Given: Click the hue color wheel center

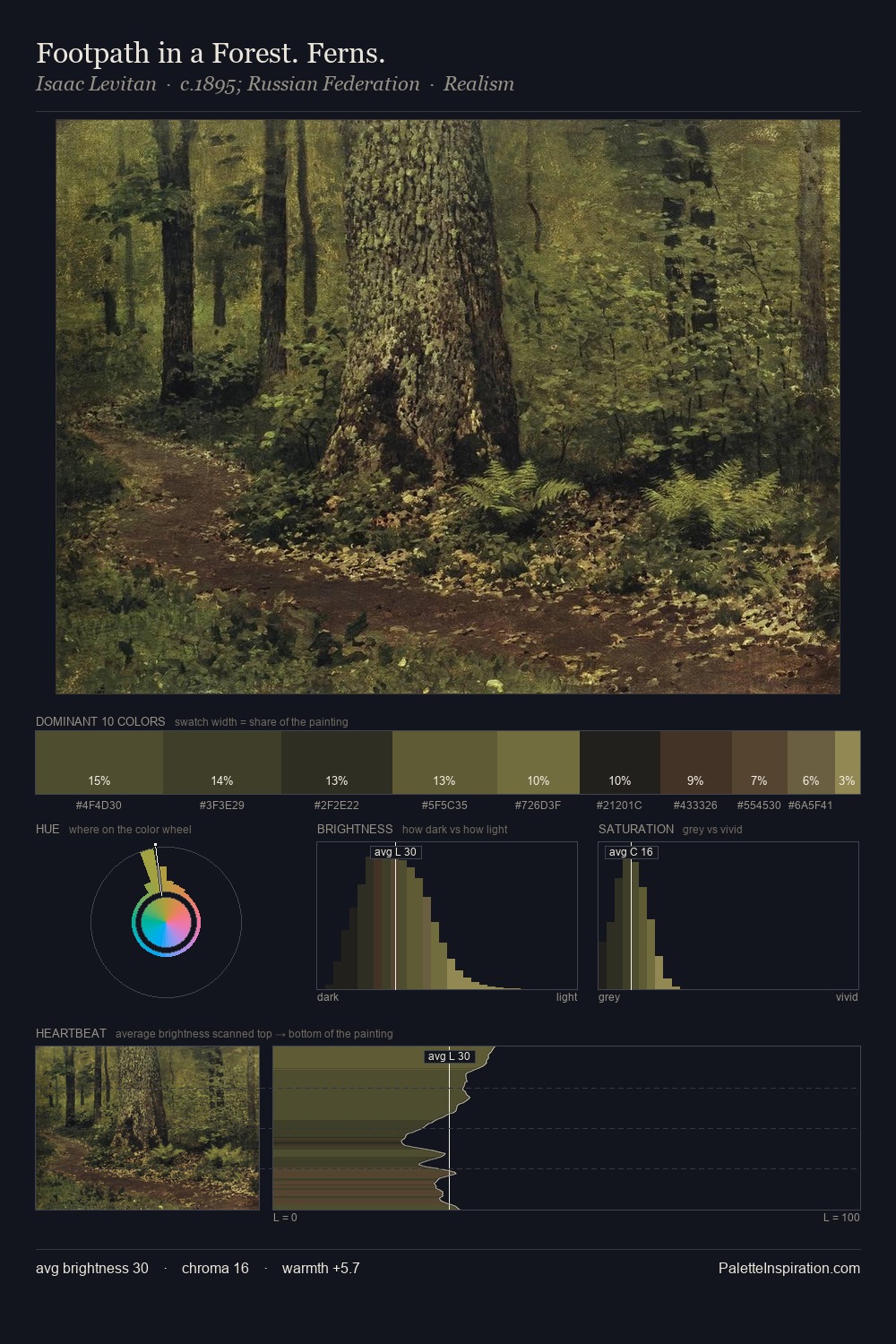Looking at the screenshot, I should 166,922.
